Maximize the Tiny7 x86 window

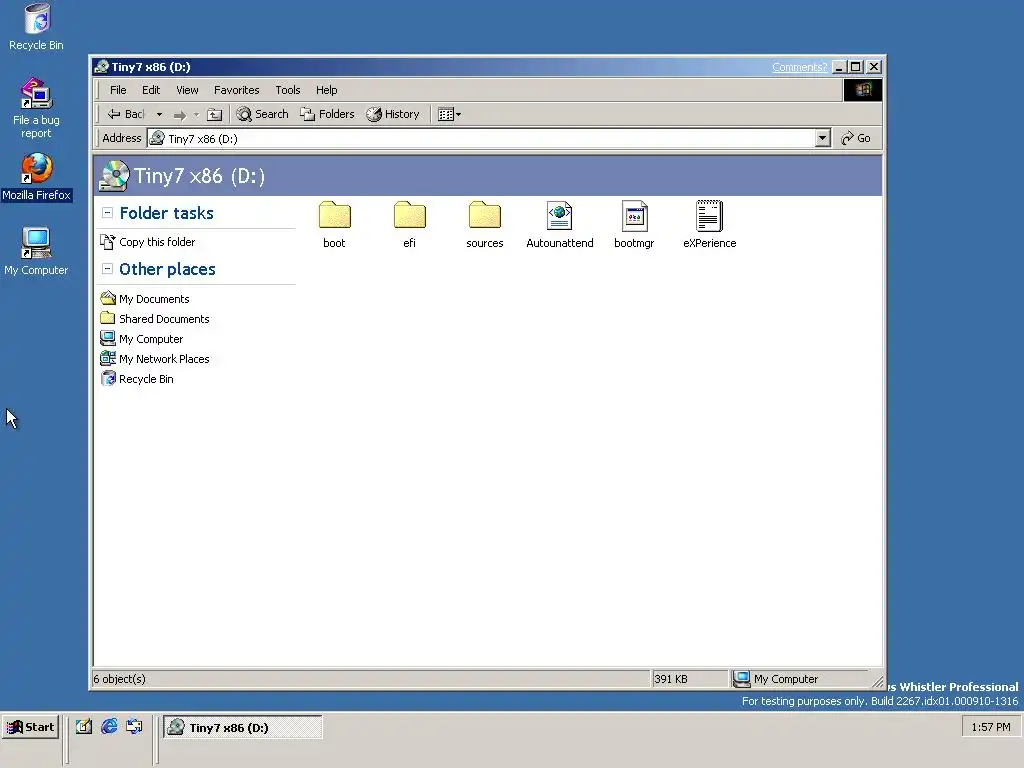pos(856,67)
